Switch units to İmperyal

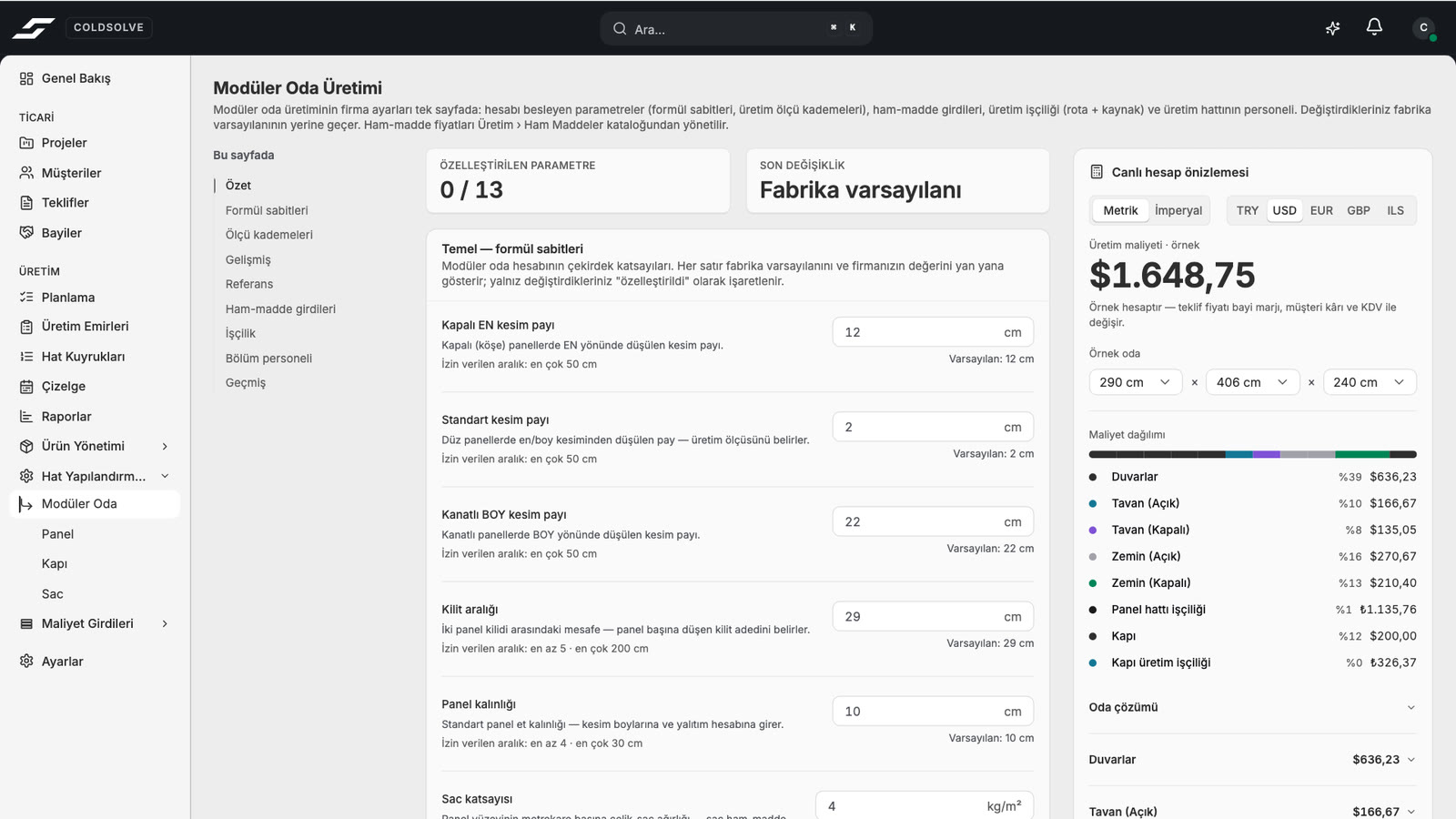(x=1178, y=210)
